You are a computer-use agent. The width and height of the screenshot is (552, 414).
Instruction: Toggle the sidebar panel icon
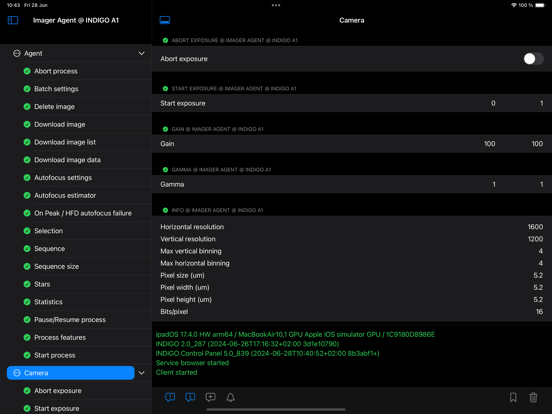coord(13,20)
